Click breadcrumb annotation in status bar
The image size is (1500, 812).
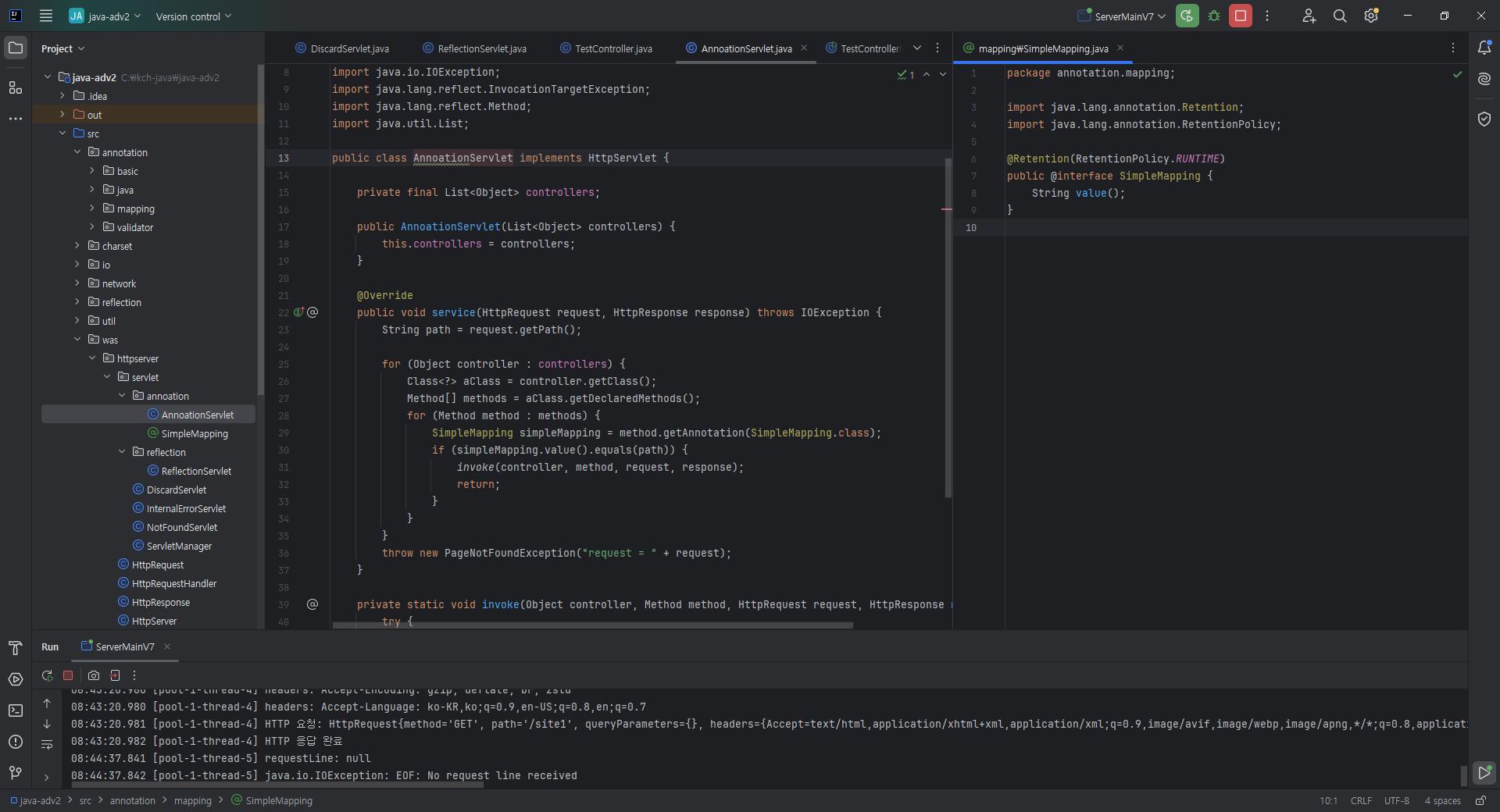133,800
